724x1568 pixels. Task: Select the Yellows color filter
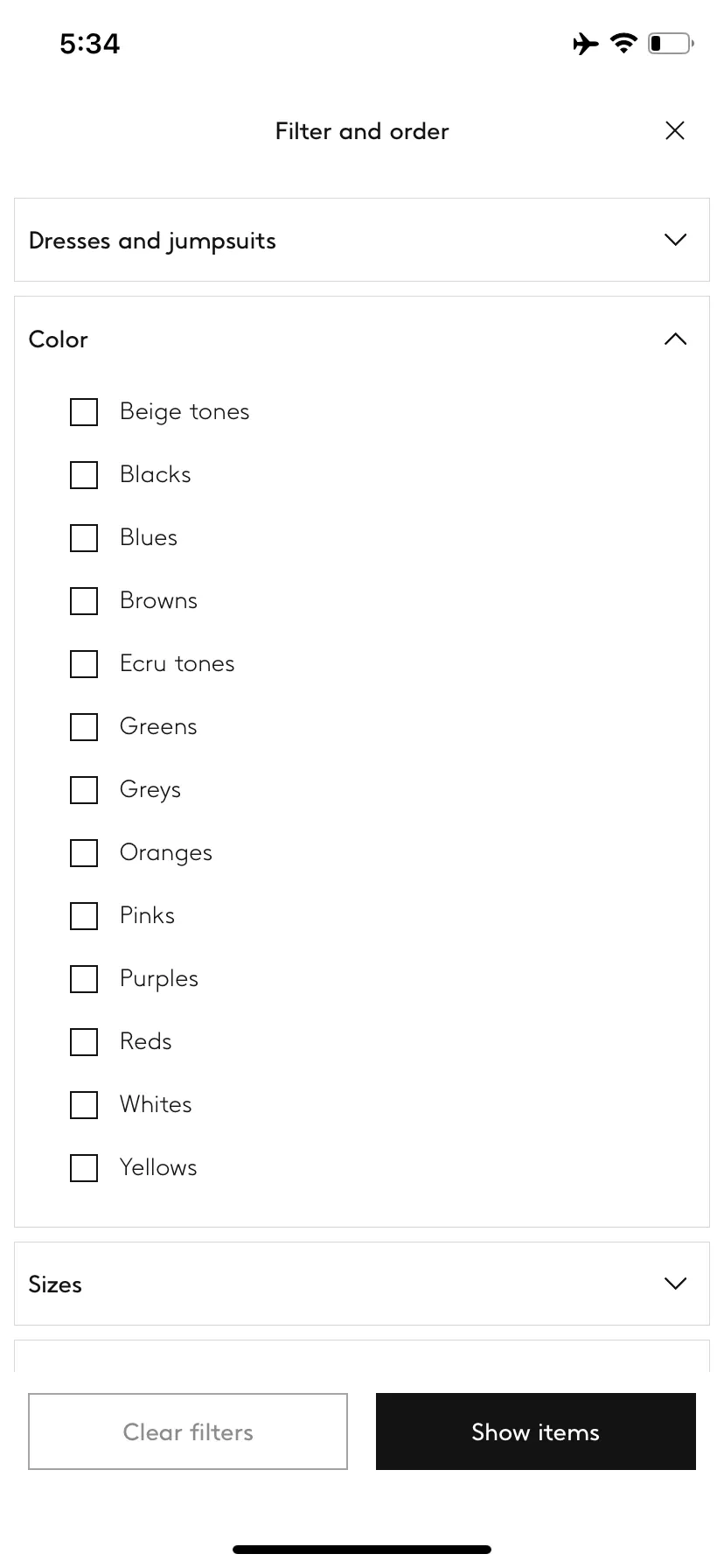coord(84,1168)
